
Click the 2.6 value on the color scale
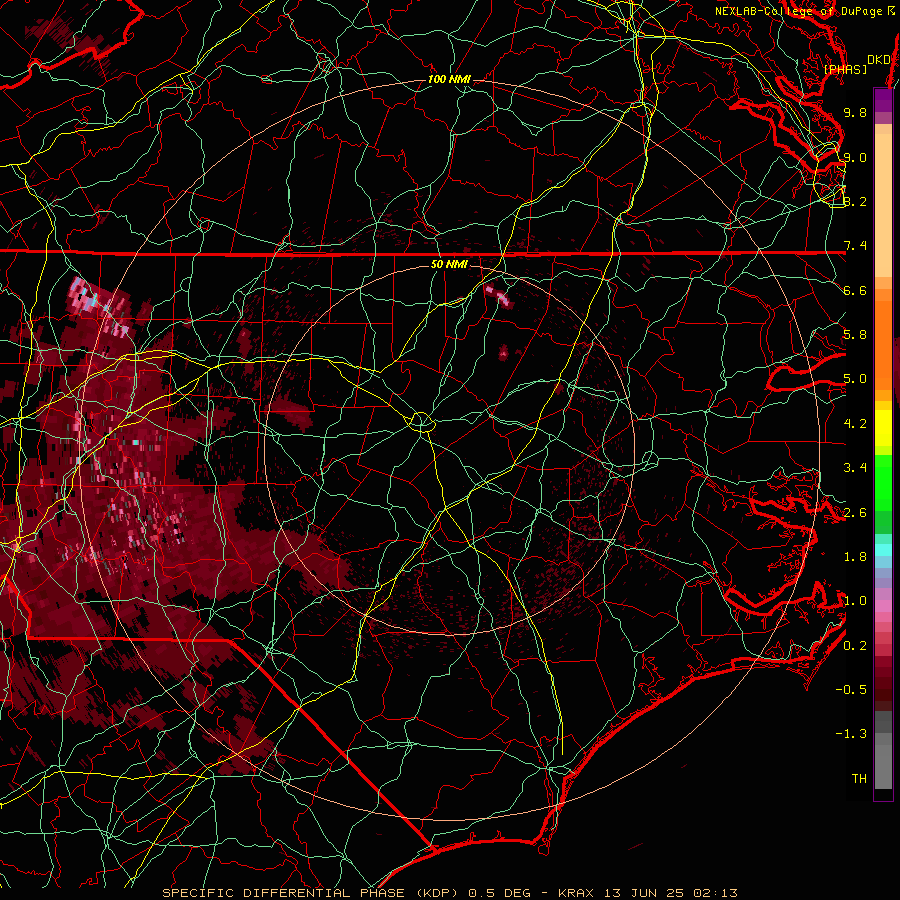pyautogui.click(x=855, y=513)
